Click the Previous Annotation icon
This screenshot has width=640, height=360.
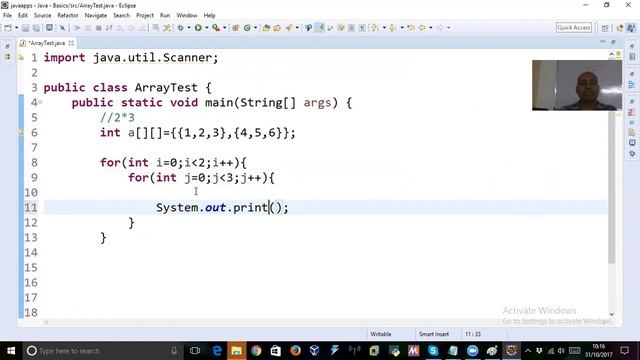pyautogui.click(x=393, y=28)
